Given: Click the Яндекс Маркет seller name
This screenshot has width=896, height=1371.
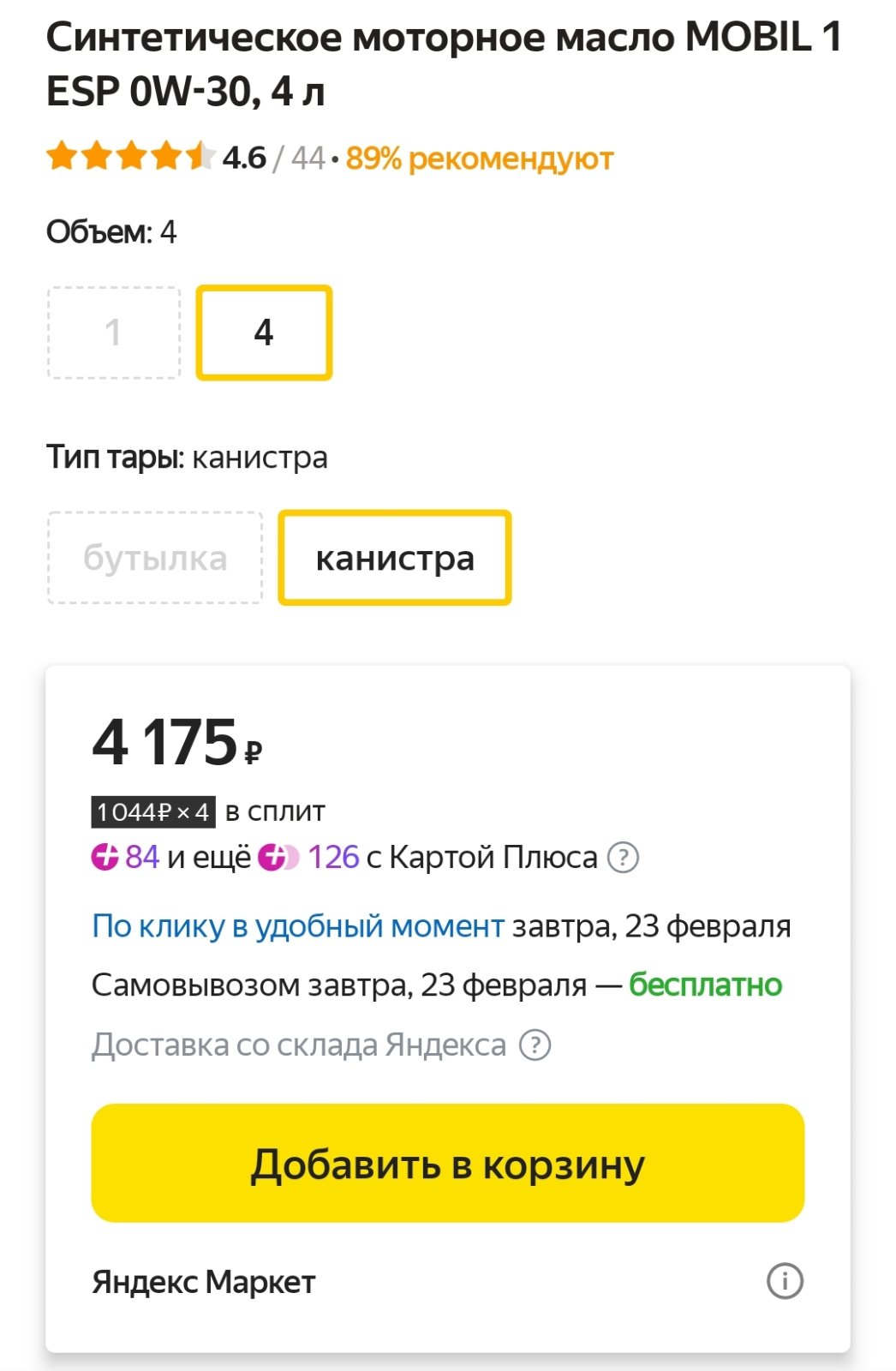Looking at the screenshot, I should pyautogui.click(x=204, y=1282).
